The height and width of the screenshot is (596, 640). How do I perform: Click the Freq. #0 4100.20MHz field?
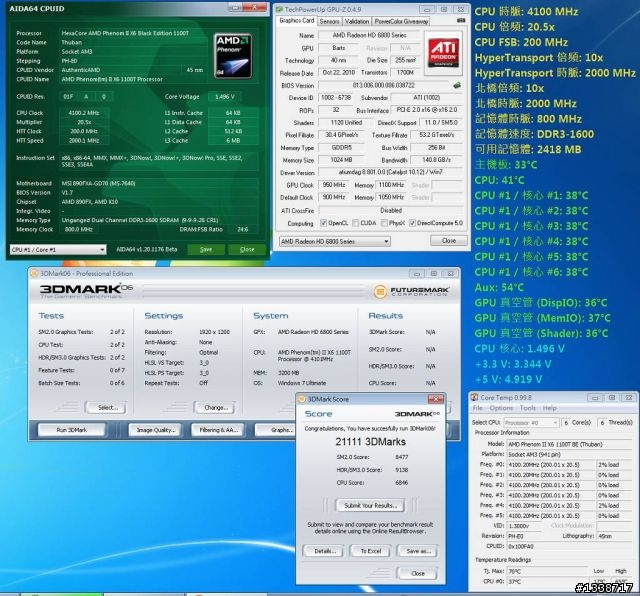(550, 464)
